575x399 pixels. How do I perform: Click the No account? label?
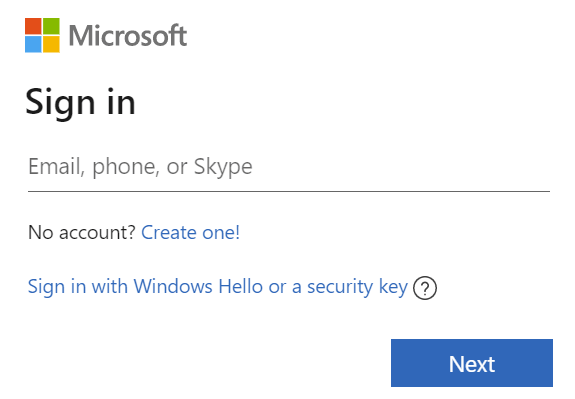[82, 233]
